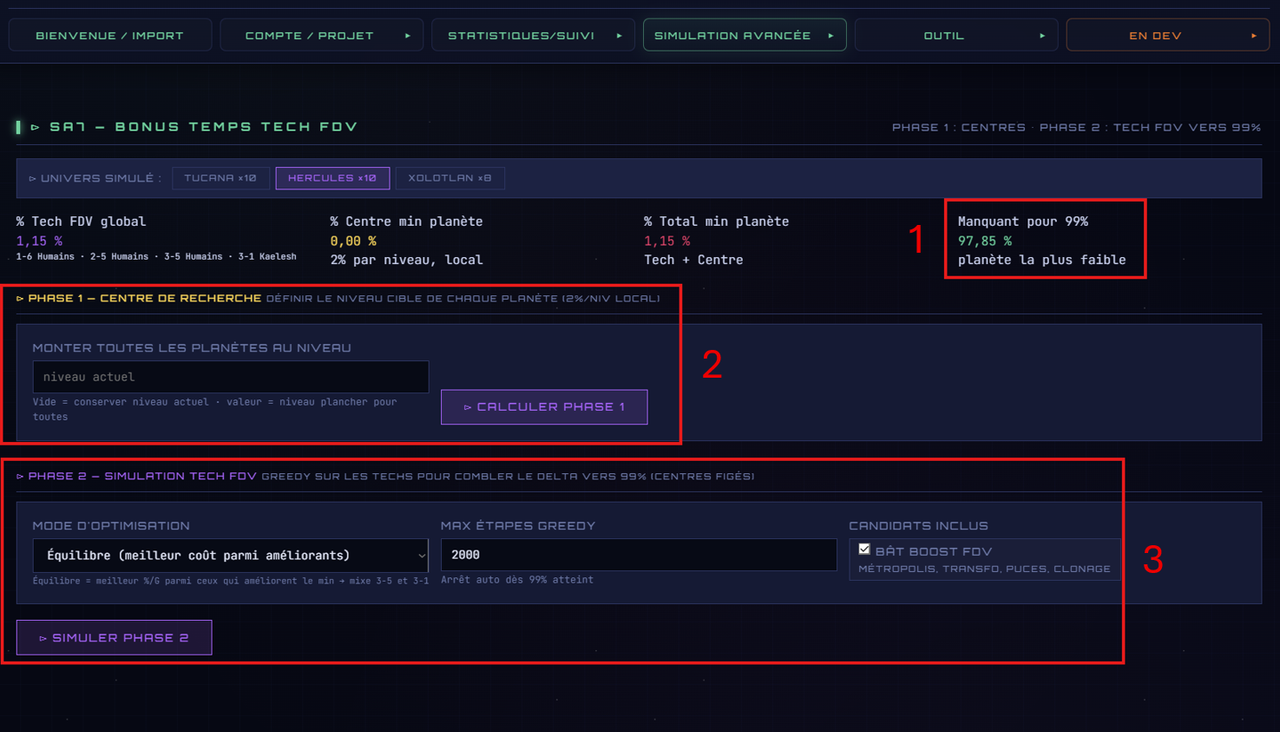Viewport: 1280px width, 732px height.
Task: Click the niveau actuel input field
Action: [x=231, y=377]
